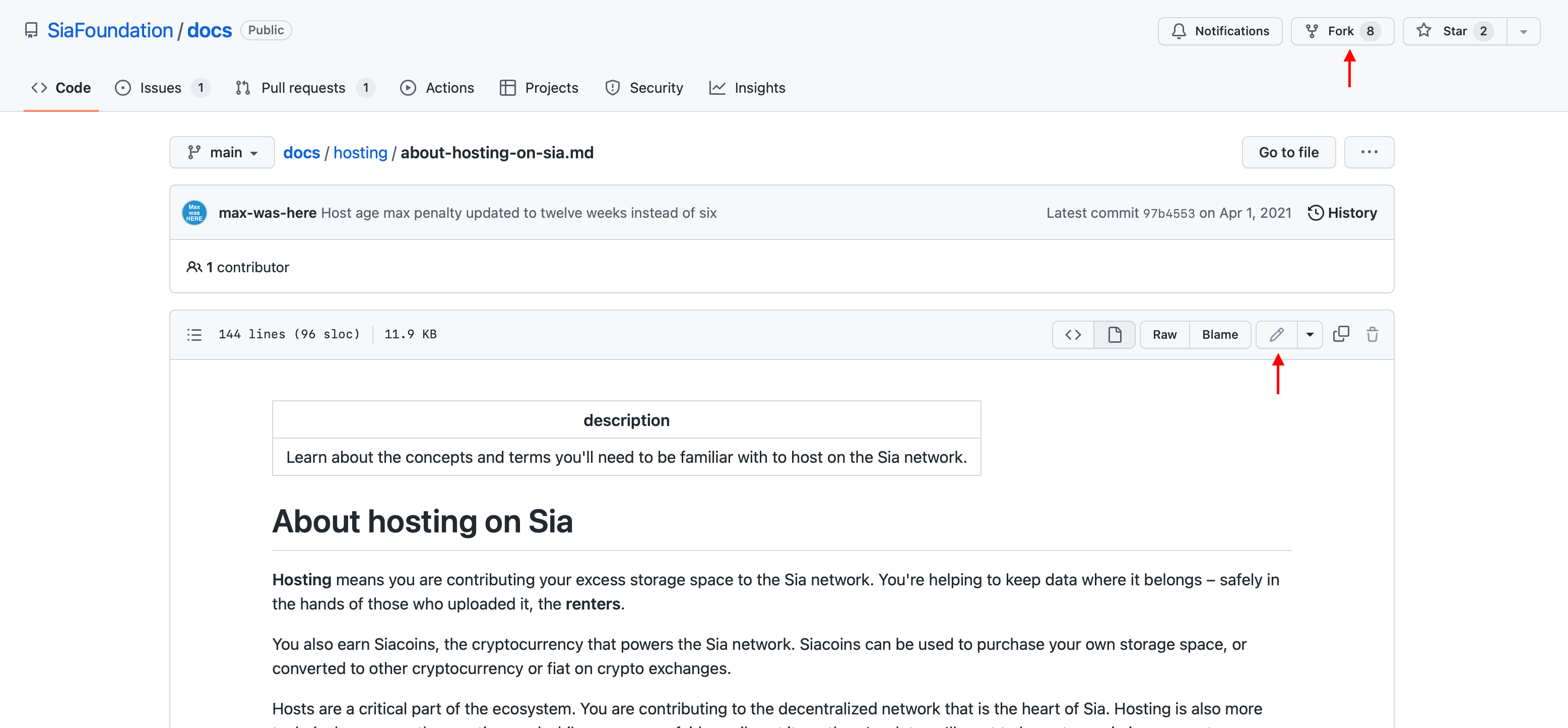Image resolution: width=1568 pixels, height=728 pixels.
Task: Open the file outline list icon
Action: click(x=194, y=334)
